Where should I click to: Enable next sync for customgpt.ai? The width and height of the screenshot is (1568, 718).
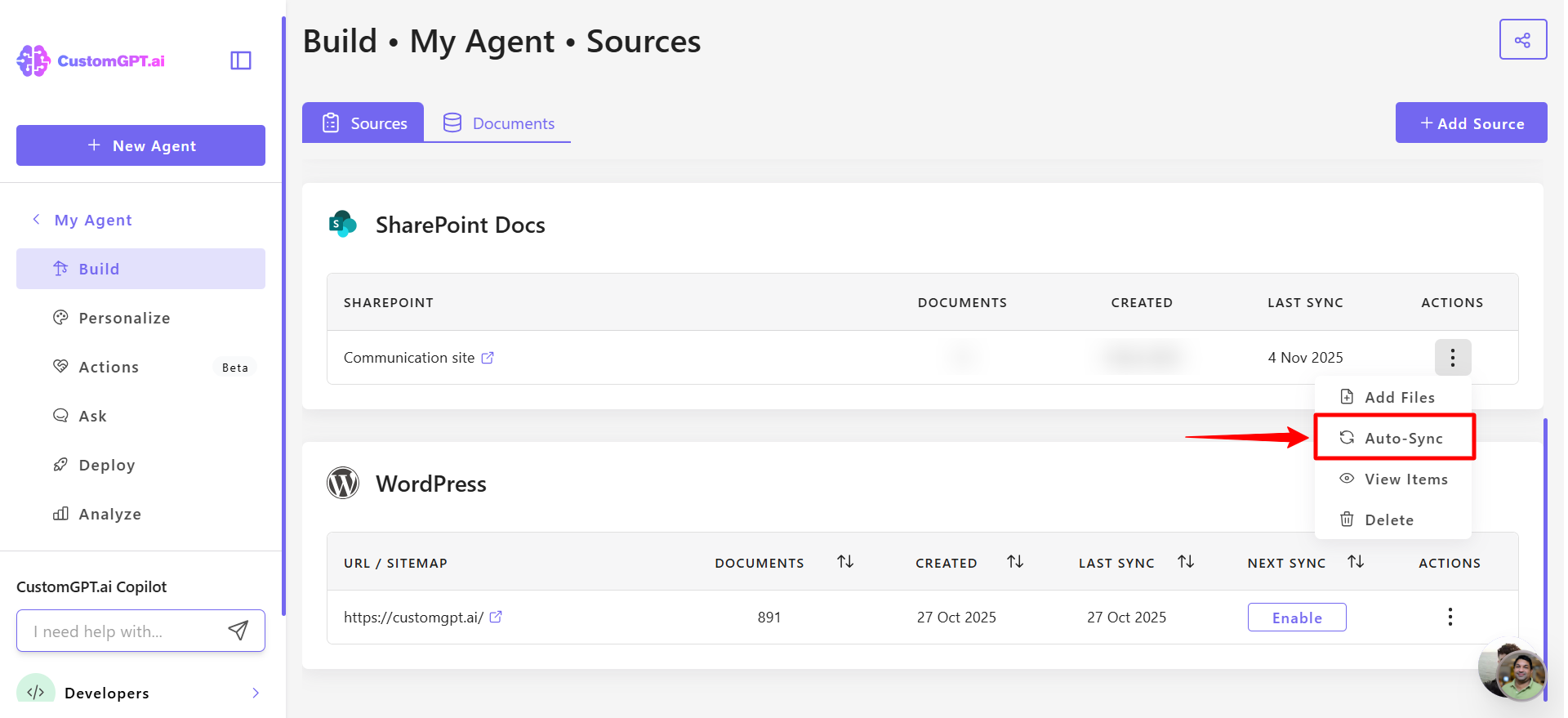pos(1297,618)
